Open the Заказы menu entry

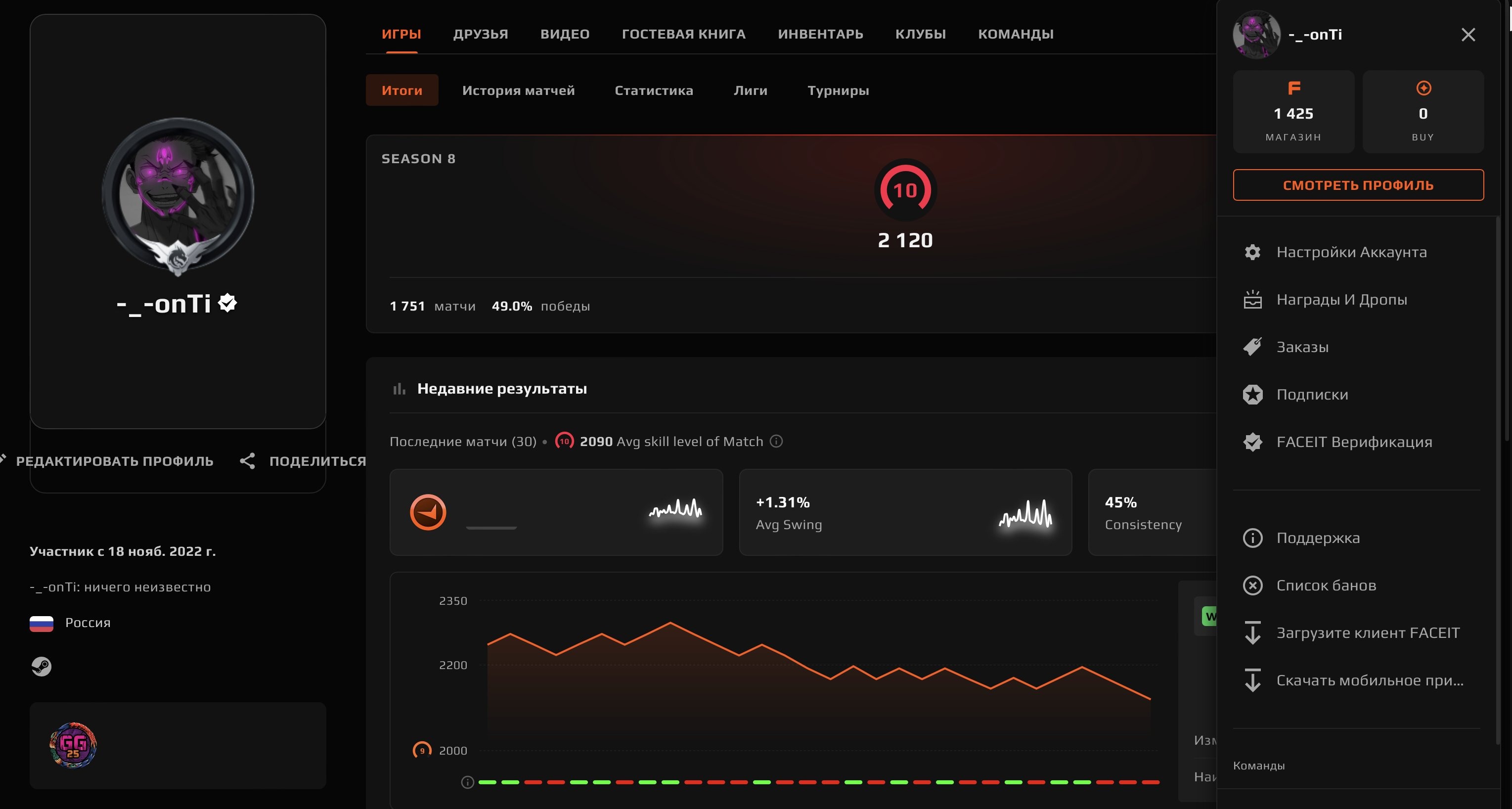tap(1302, 347)
